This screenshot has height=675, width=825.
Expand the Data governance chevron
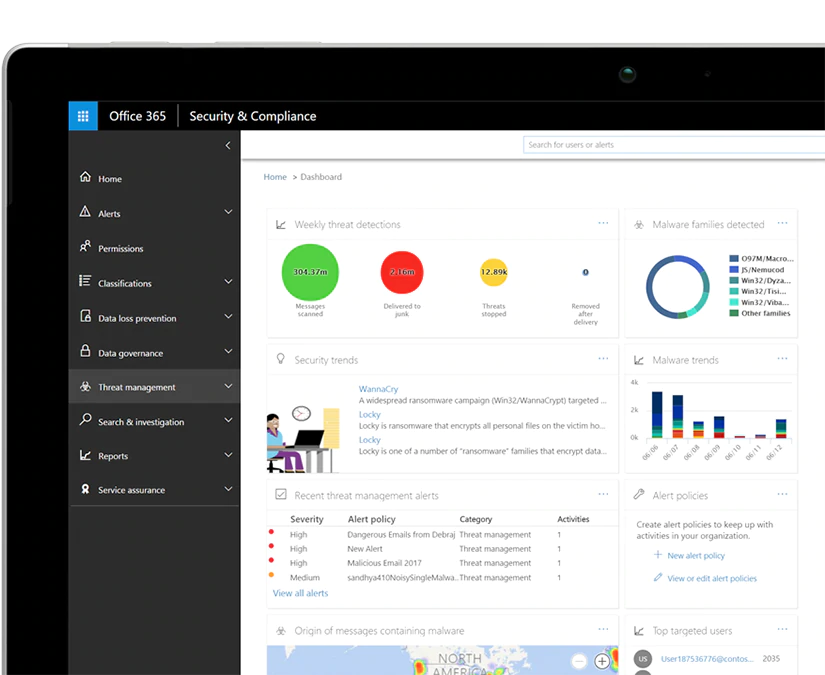[228, 352]
